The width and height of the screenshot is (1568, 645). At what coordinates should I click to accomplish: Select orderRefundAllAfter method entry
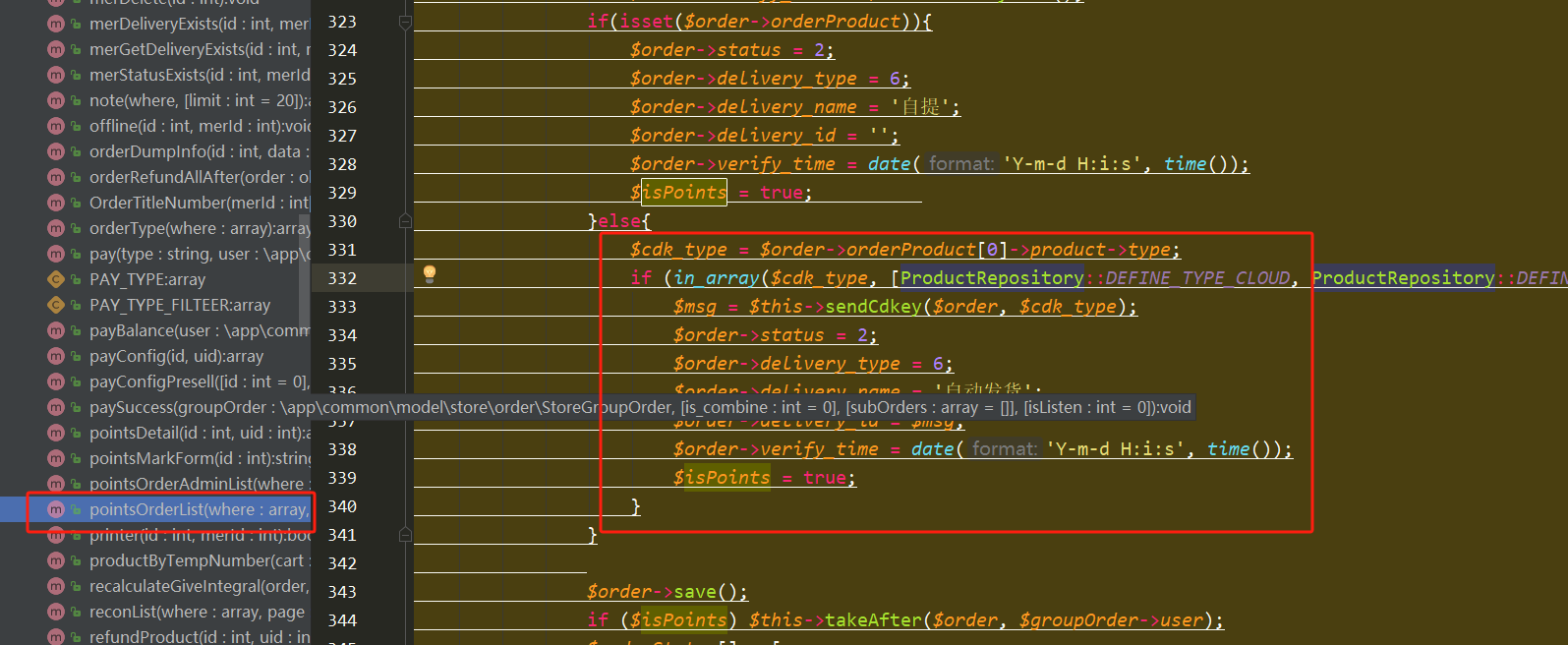(x=200, y=177)
